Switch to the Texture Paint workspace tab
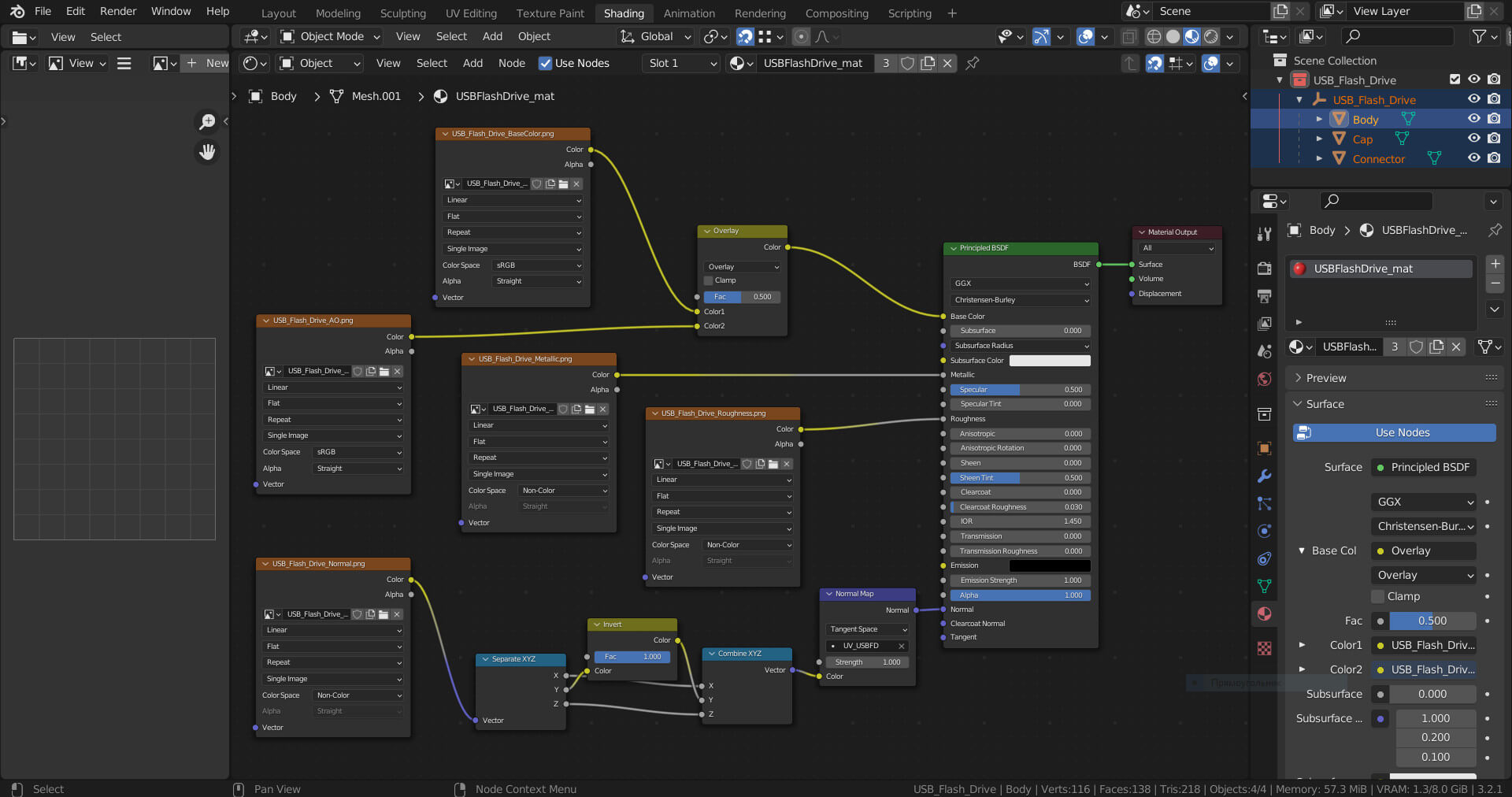The image size is (1512, 797). [550, 13]
